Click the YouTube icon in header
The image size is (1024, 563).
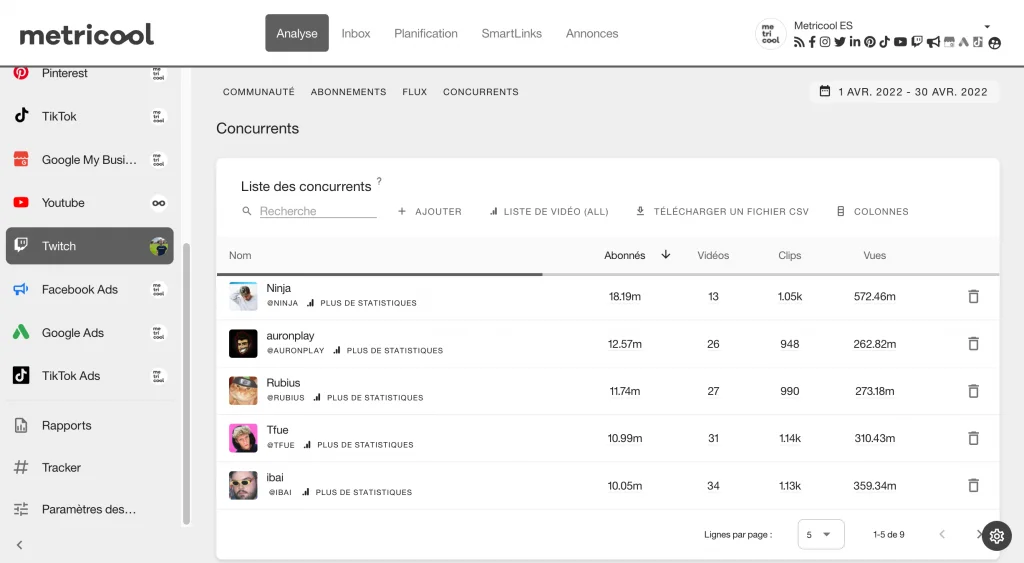(x=900, y=42)
